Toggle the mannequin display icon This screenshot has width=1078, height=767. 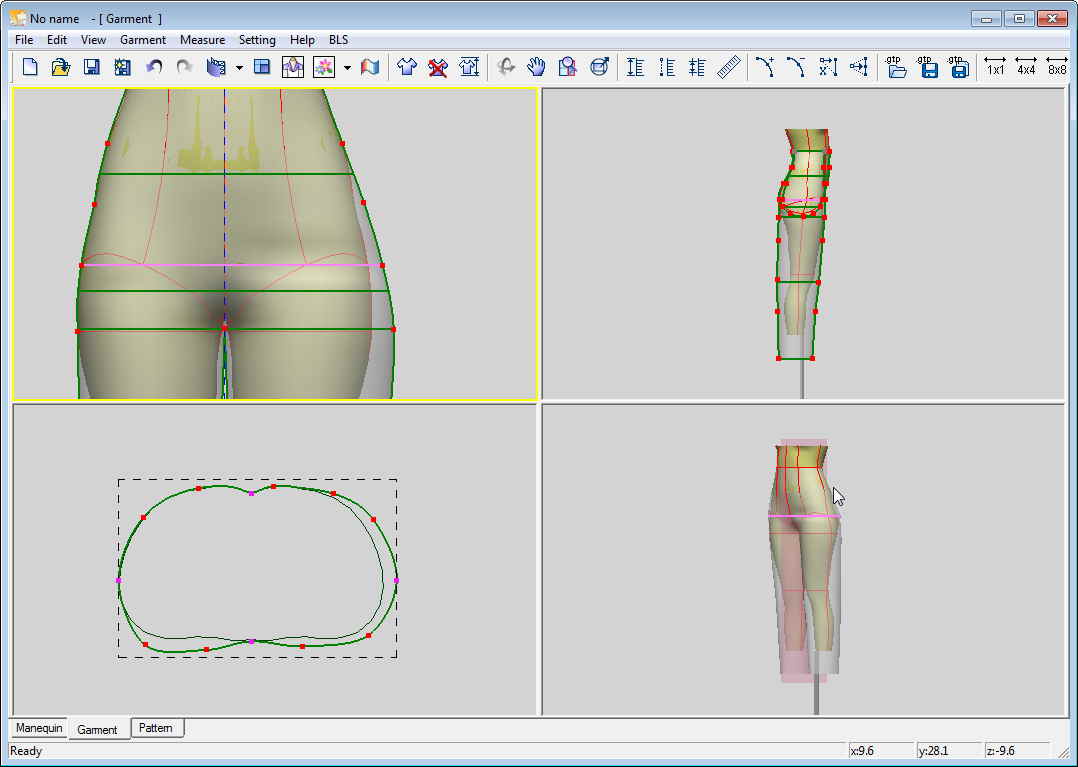pyautogui.click(x=293, y=67)
